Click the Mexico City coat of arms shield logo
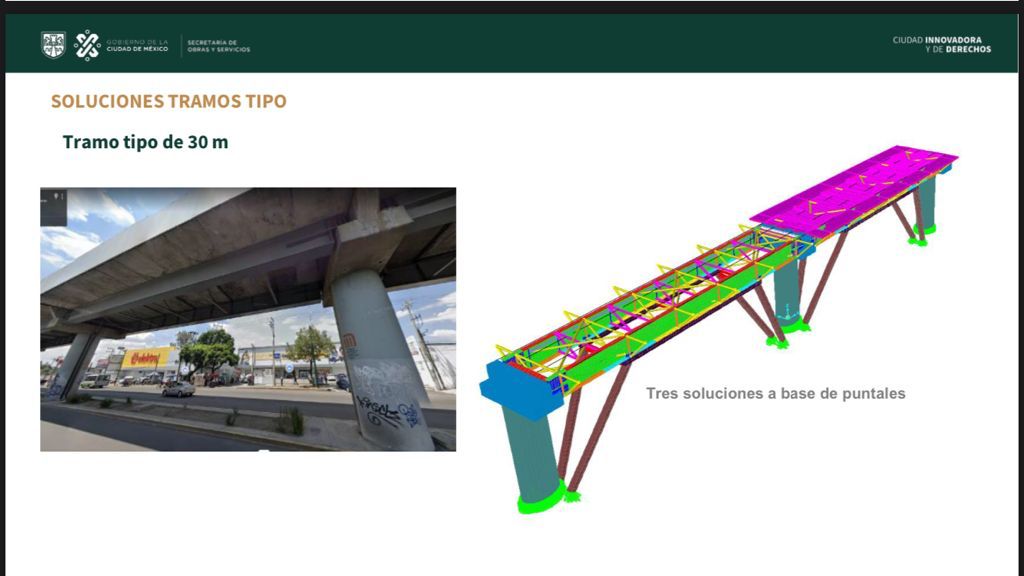 53,45
